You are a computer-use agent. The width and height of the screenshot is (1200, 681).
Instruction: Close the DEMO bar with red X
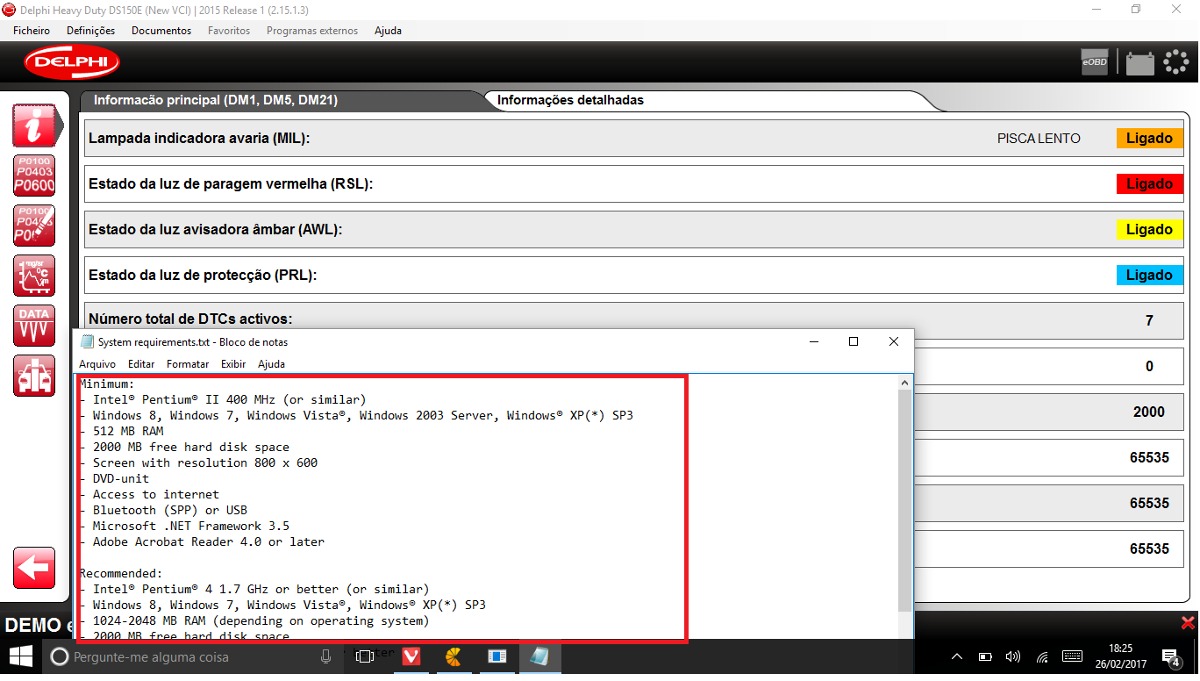click(x=1187, y=623)
